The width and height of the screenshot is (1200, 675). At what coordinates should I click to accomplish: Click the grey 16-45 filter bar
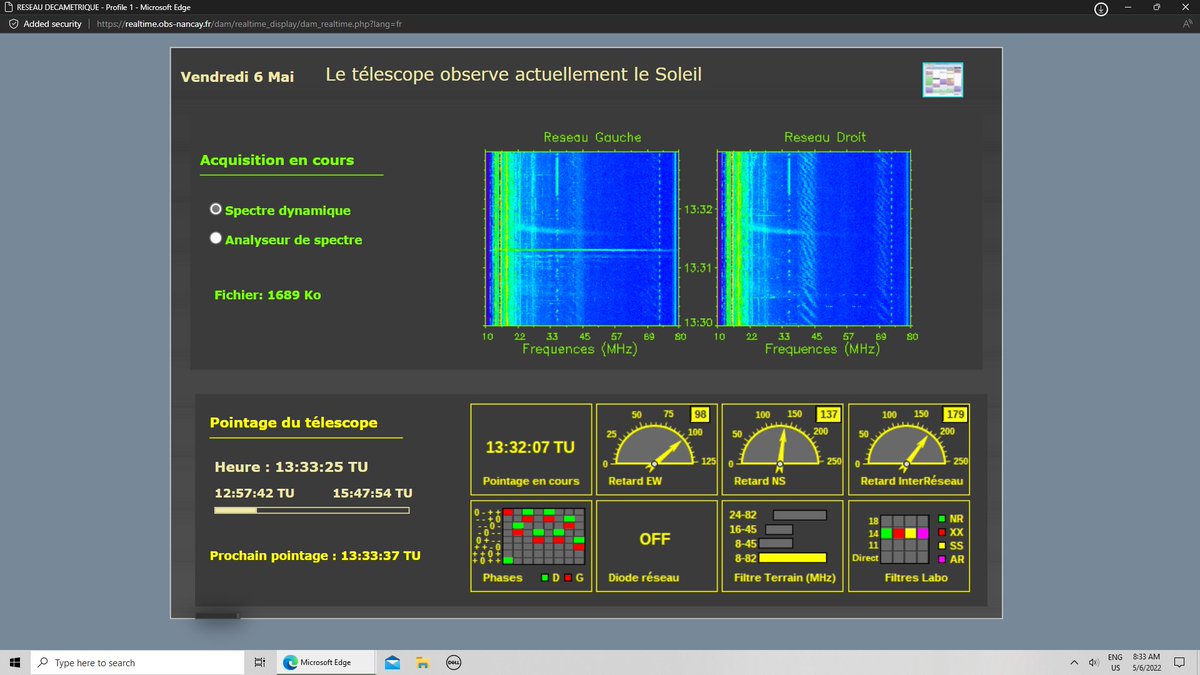coord(779,529)
